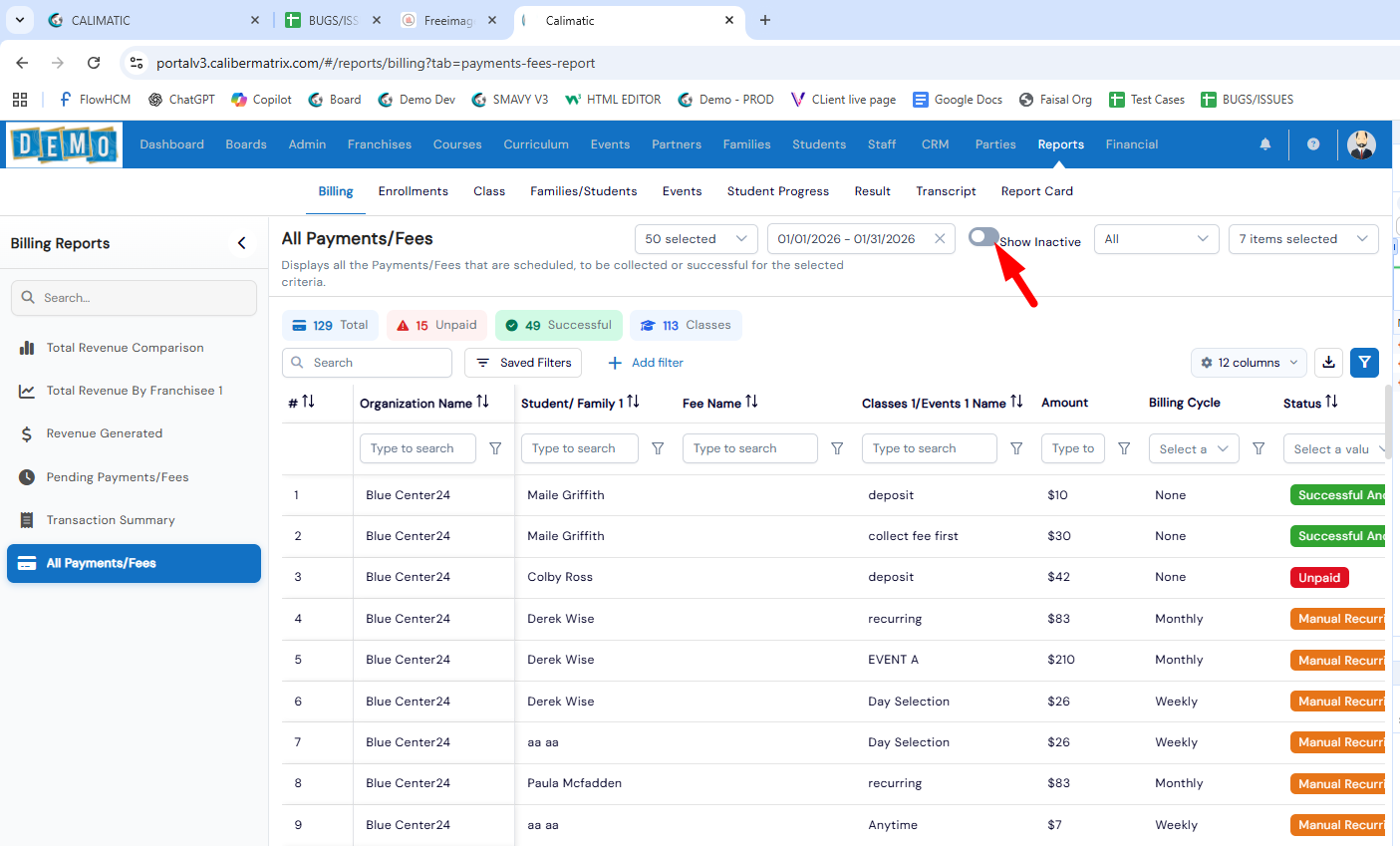Click the blue filter funnel button

point(1364,363)
